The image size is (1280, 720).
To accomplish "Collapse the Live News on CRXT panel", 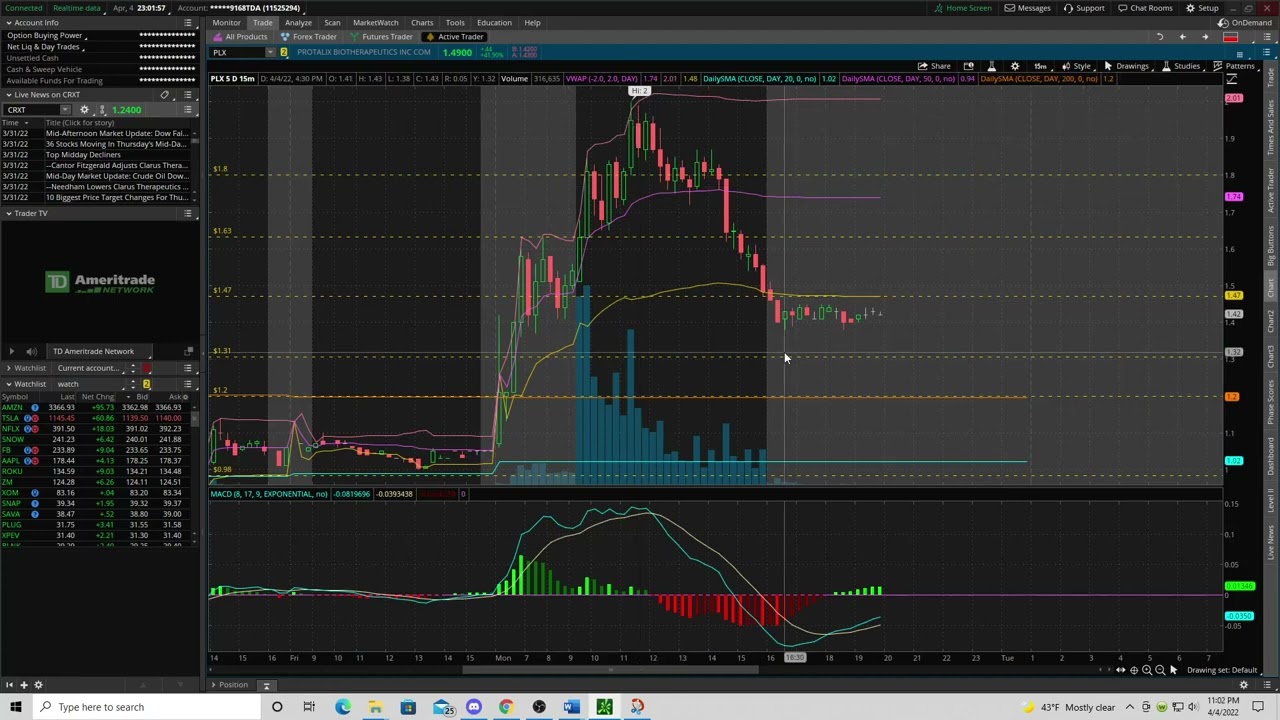I will (x=9, y=95).
